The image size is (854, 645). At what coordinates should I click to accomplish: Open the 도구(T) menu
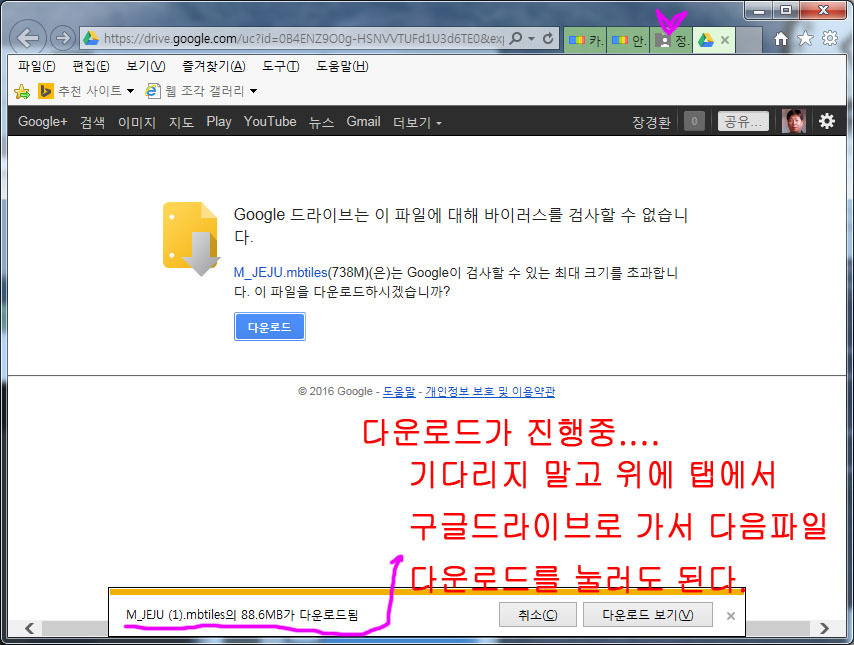tap(280, 66)
